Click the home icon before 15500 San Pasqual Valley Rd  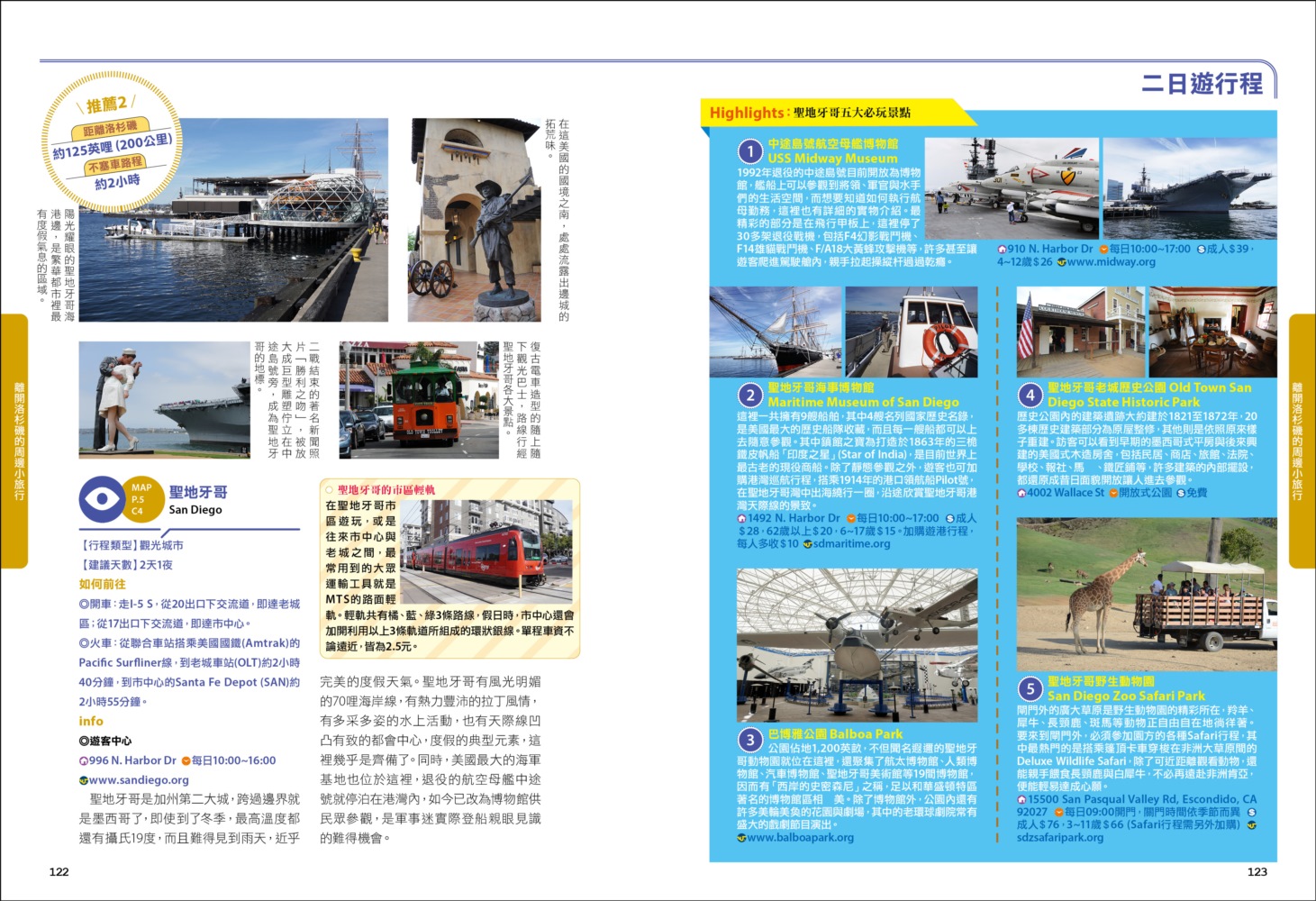(1021, 800)
